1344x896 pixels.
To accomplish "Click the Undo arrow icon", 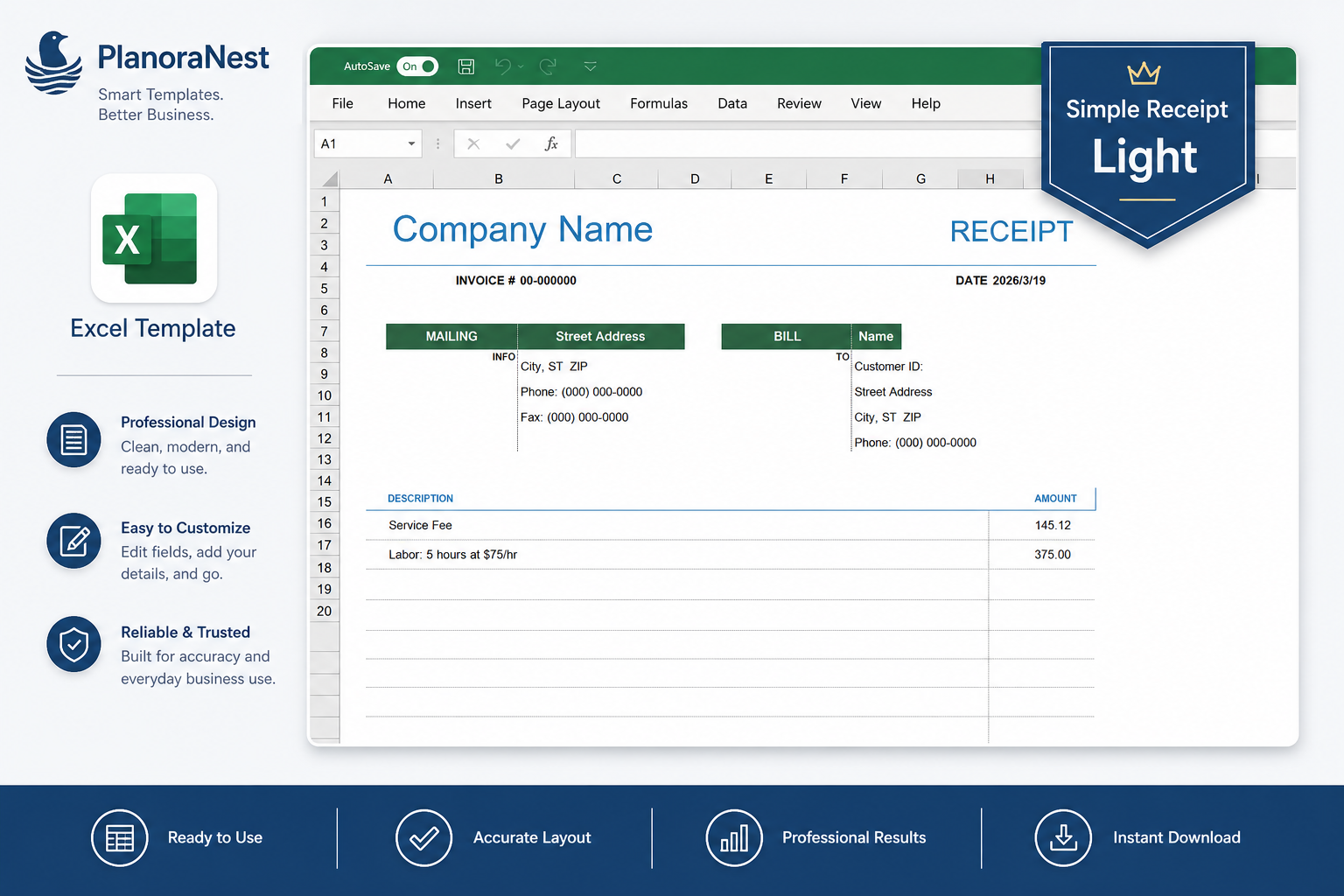I will 502,66.
